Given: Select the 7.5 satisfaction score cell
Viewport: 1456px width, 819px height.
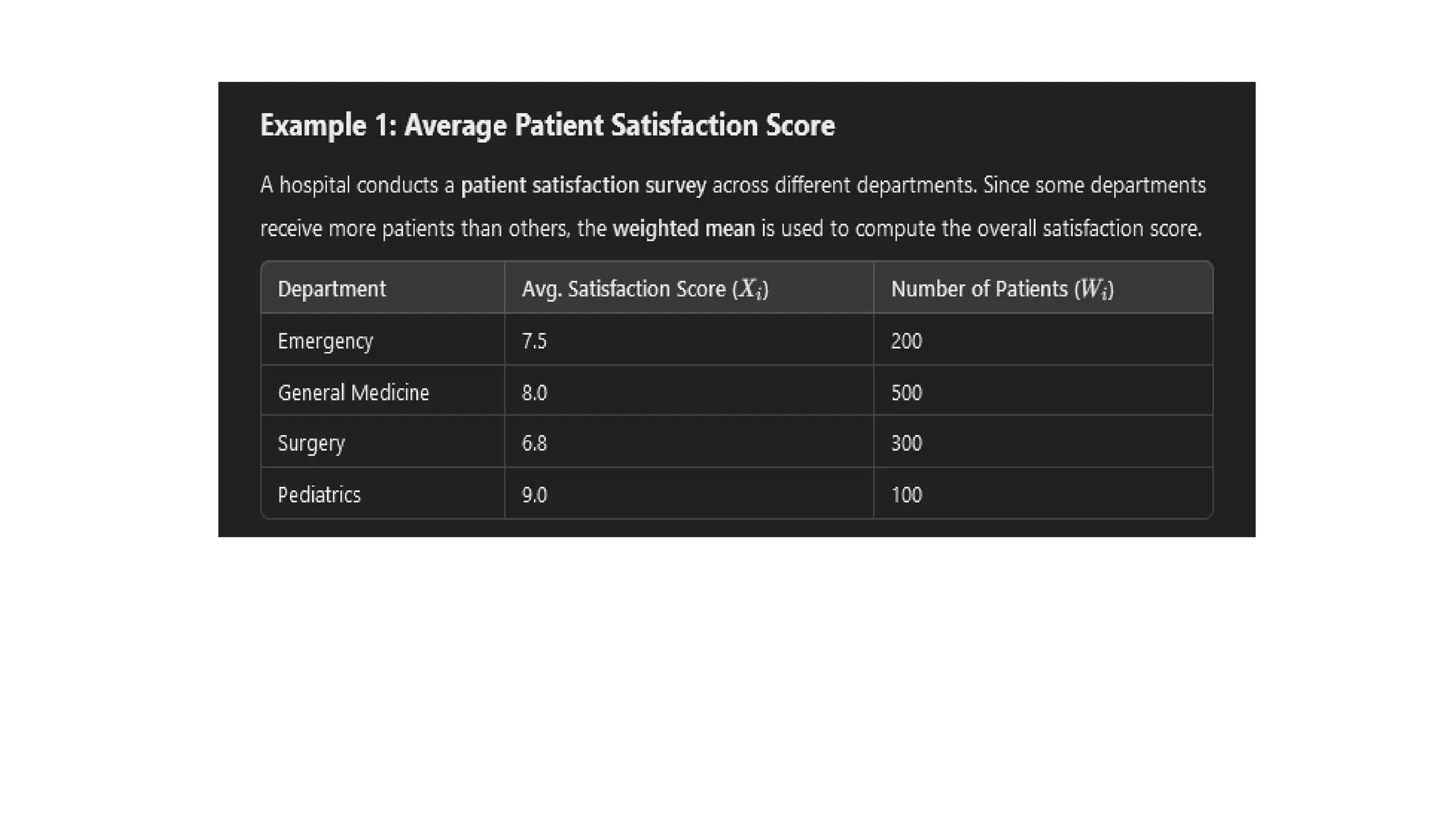Looking at the screenshot, I should coord(534,341).
